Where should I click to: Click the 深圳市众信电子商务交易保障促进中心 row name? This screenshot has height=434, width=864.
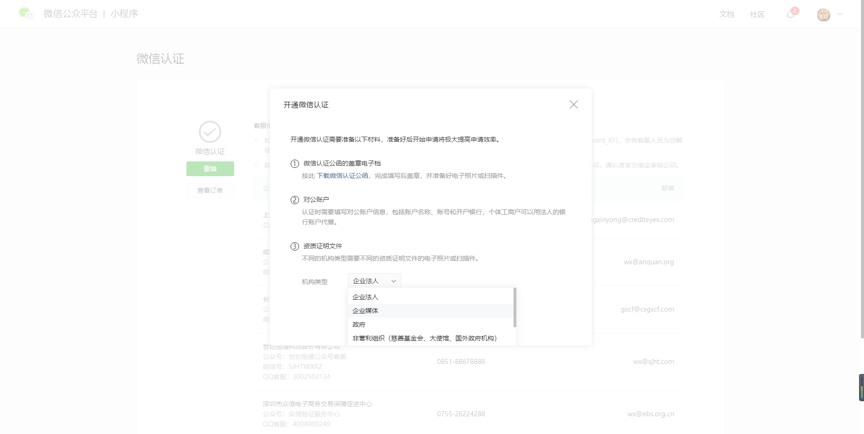pyautogui.click(x=317, y=404)
